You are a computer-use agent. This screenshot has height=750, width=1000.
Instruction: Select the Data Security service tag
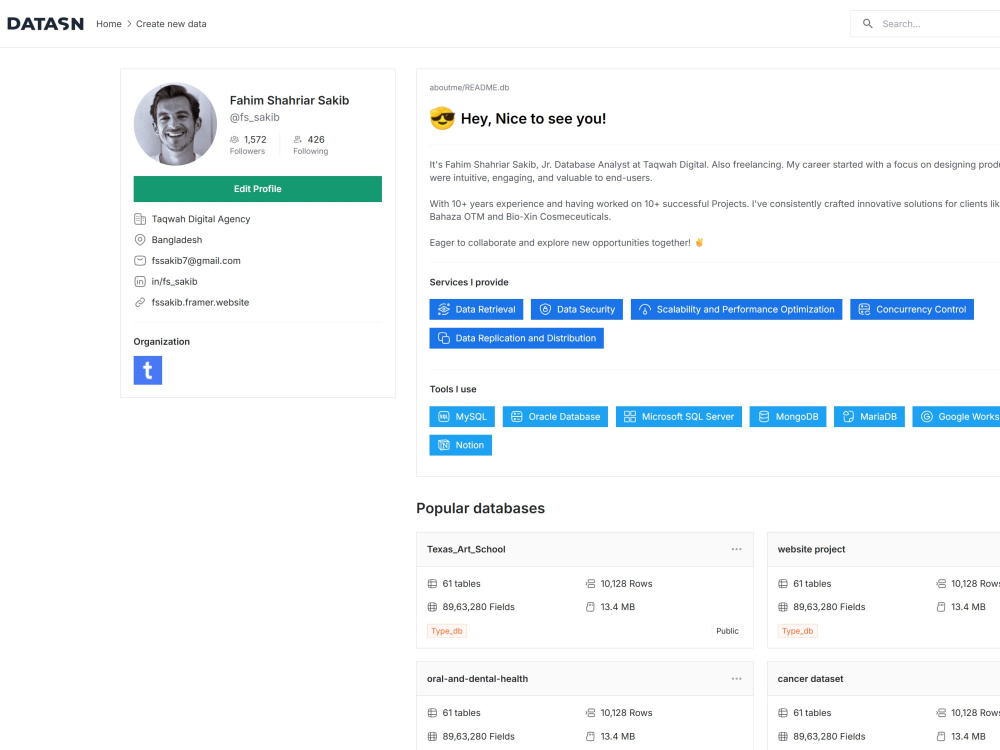pos(577,309)
